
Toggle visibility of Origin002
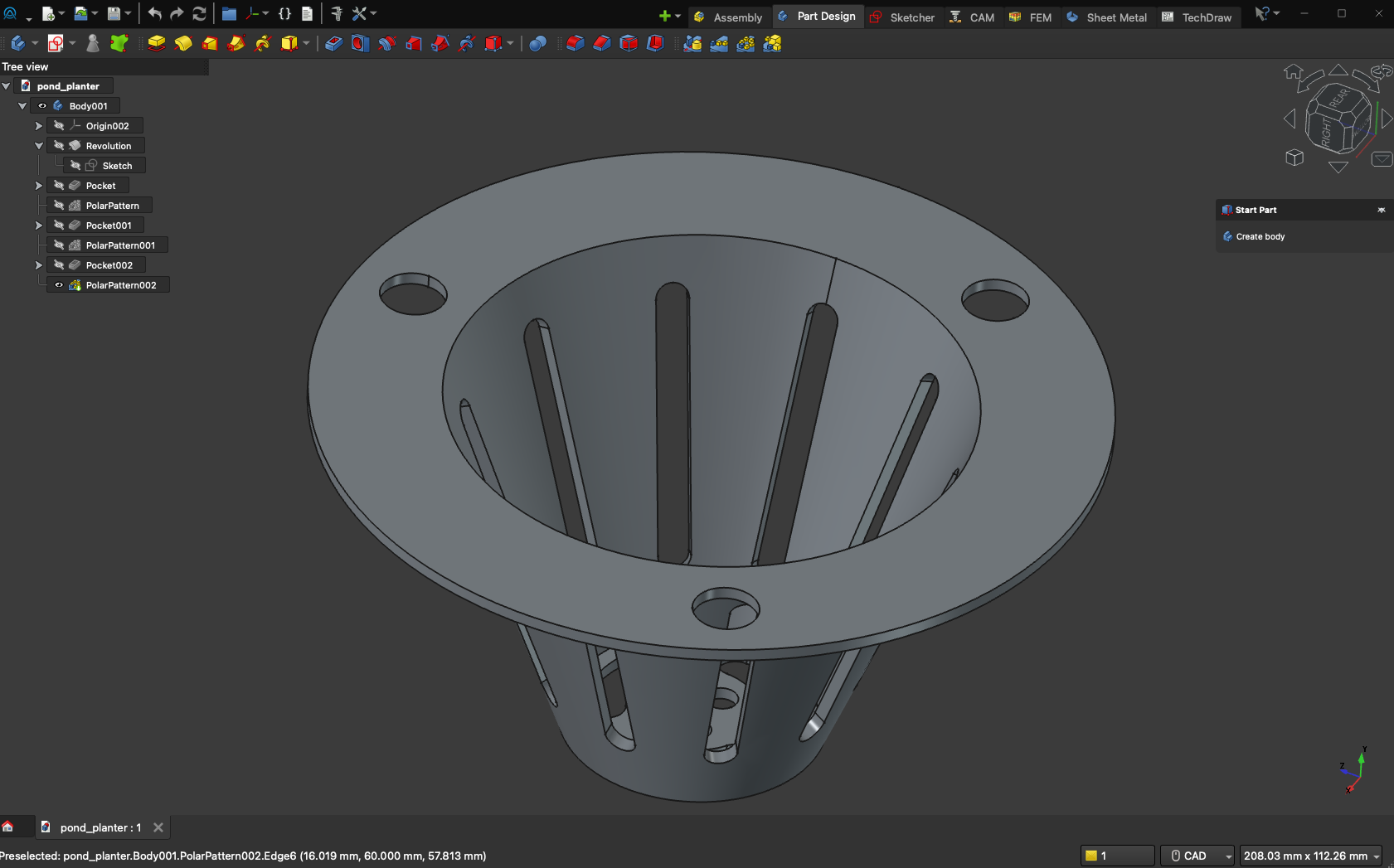(x=59, y=126)
